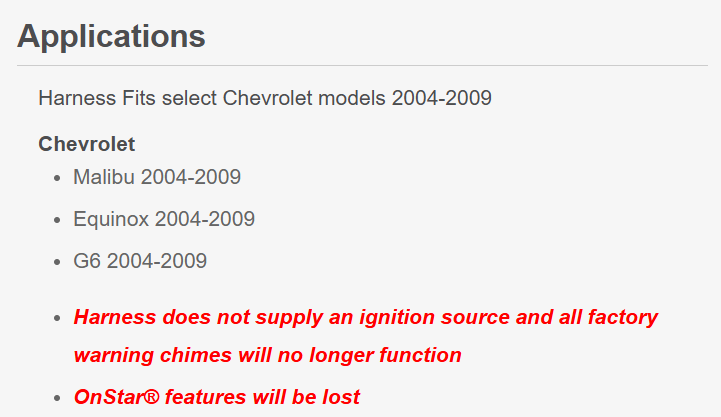Click the Applications heading
This screenshot has width=721, height=417.
(x=111, y=37)
